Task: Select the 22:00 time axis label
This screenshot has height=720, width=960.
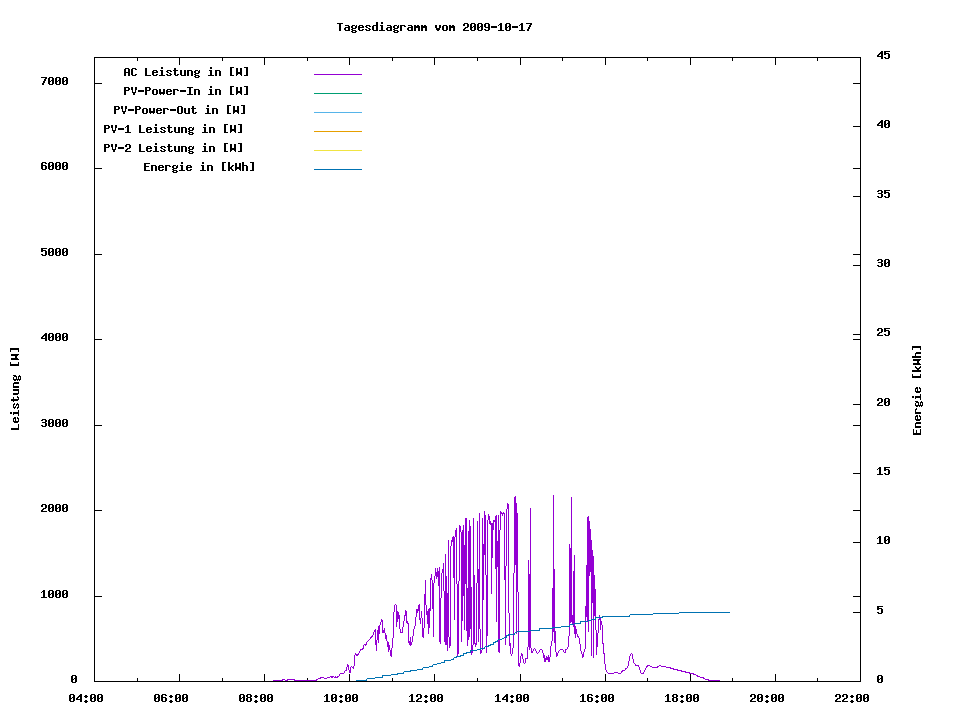Action: [x=851, y=698]
